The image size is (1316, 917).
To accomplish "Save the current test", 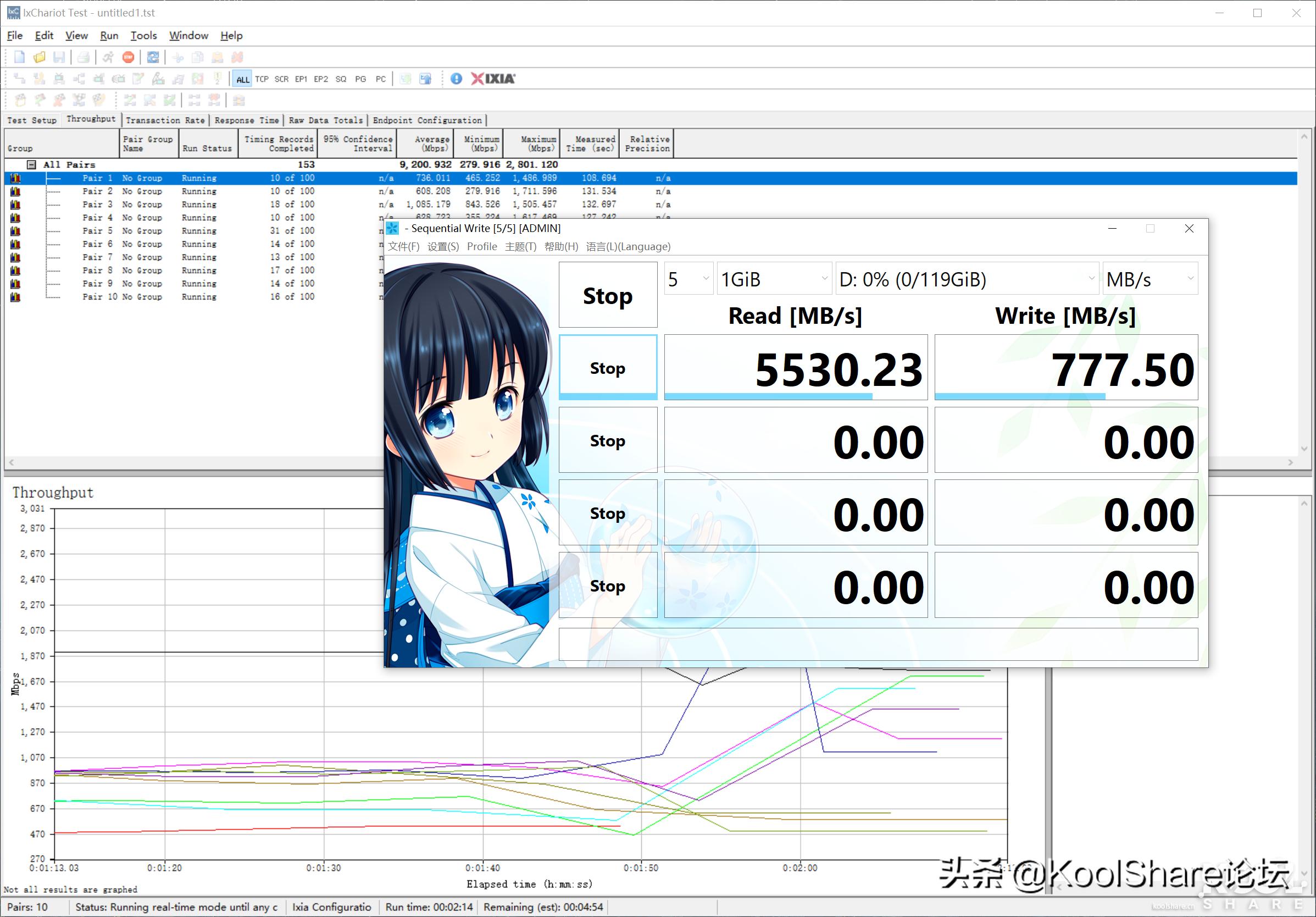I will coord(58,57).
